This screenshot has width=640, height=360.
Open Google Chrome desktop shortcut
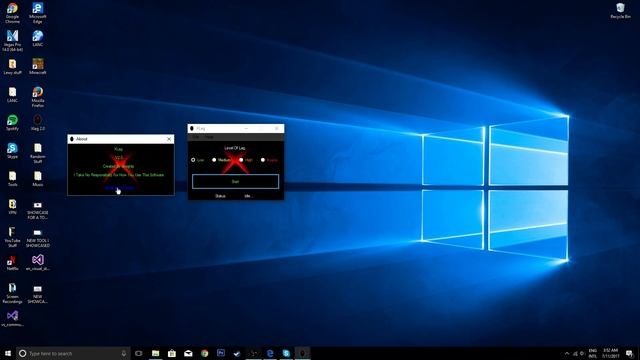click(x=12, y=12)
